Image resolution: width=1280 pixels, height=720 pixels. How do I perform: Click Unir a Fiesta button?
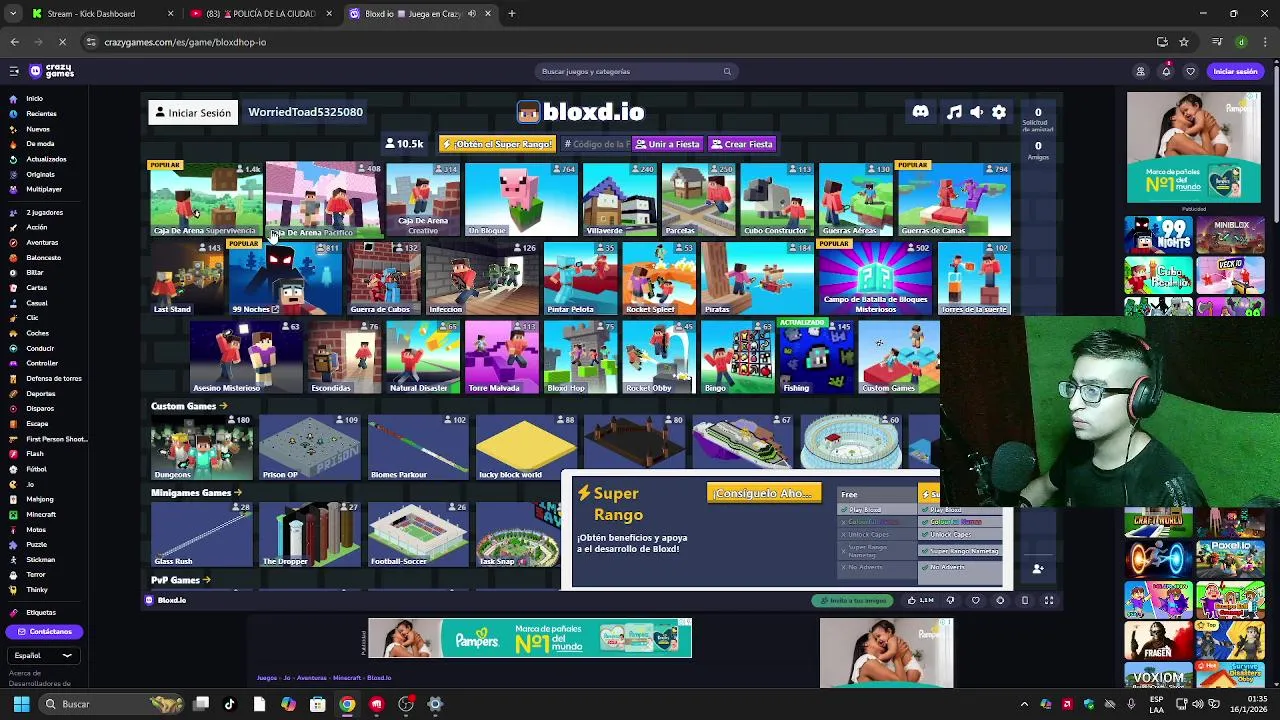[667, 144]
